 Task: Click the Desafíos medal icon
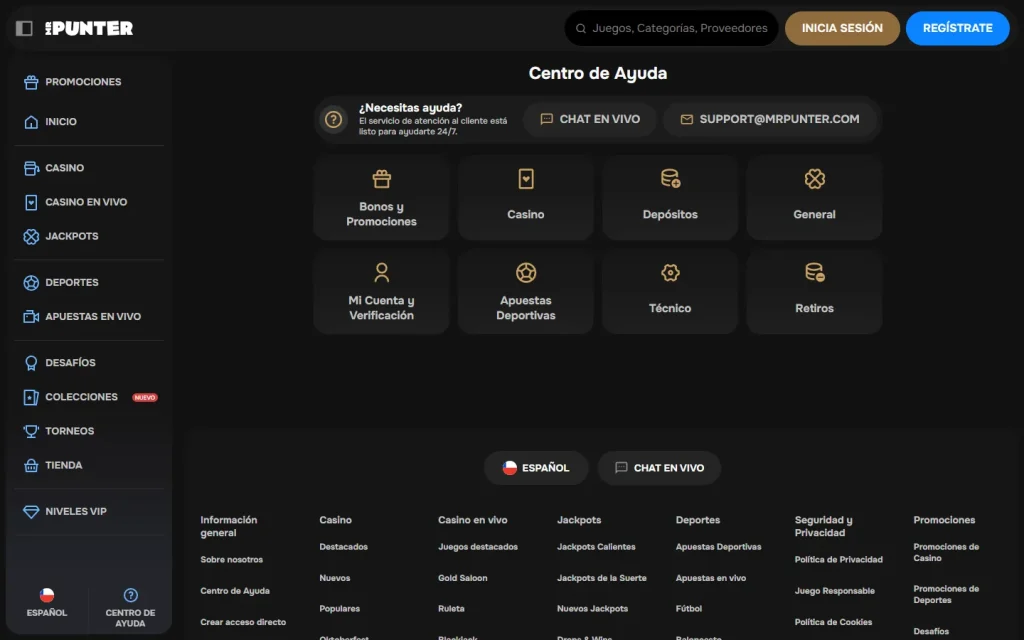tap(31, 363)
